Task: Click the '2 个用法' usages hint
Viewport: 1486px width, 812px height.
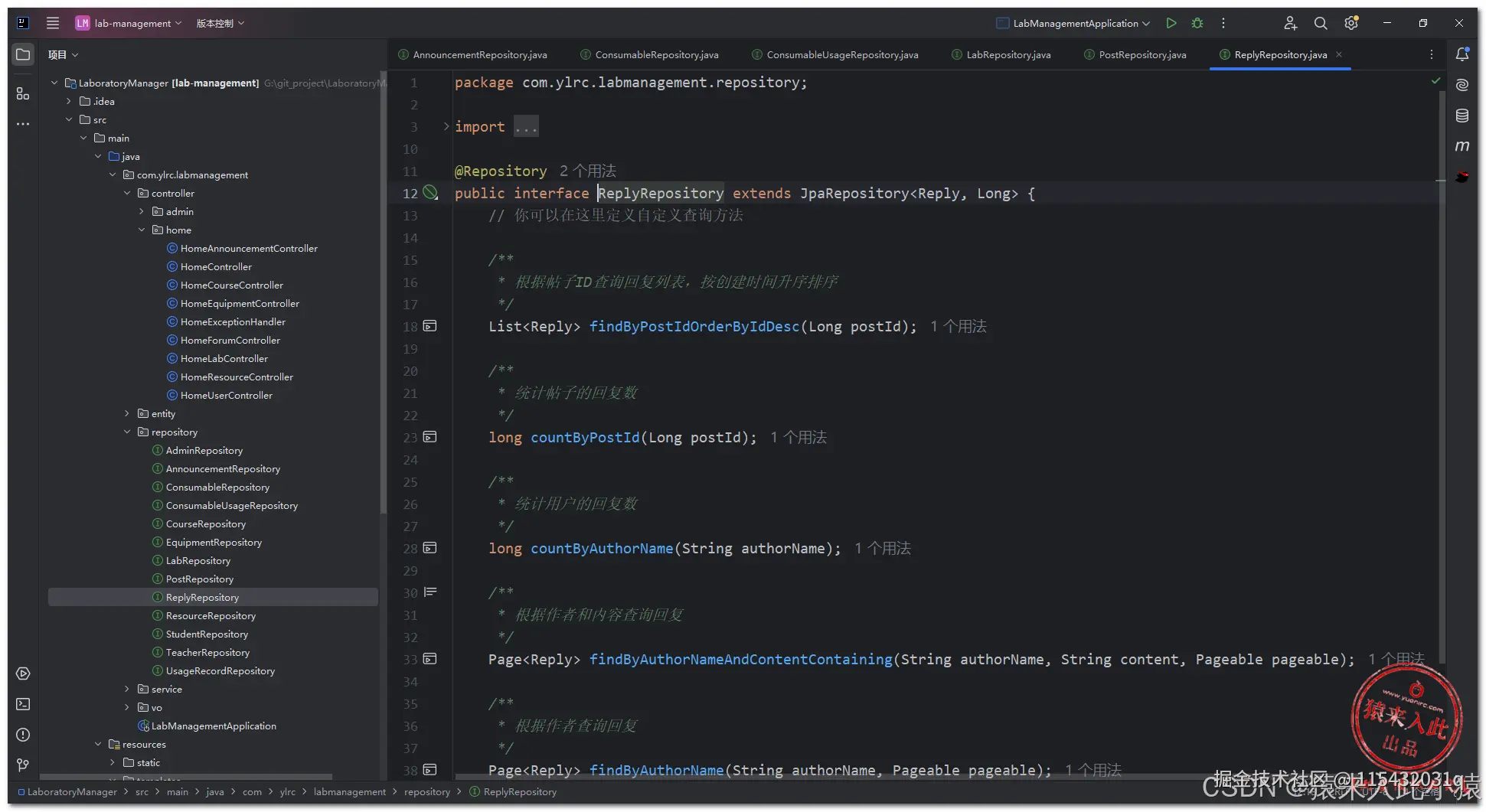Action: [587, 171]
